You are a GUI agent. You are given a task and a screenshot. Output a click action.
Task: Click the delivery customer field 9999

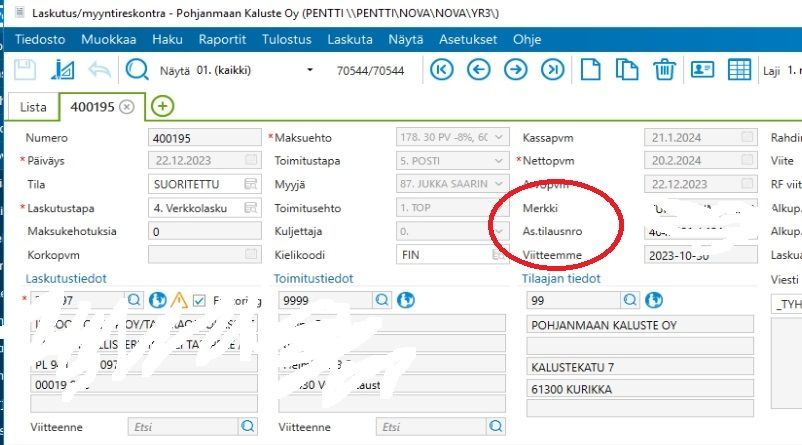pos(325,300)
